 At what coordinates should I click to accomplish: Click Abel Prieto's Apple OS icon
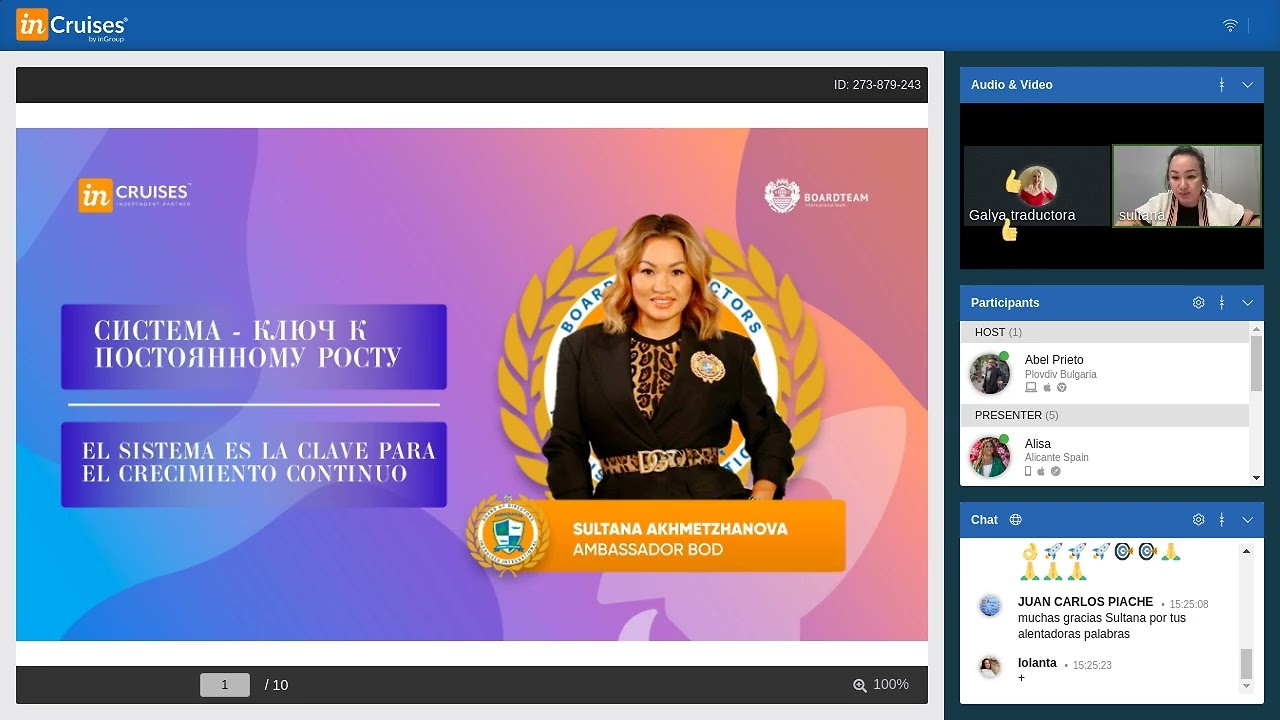click(1047, 388)
